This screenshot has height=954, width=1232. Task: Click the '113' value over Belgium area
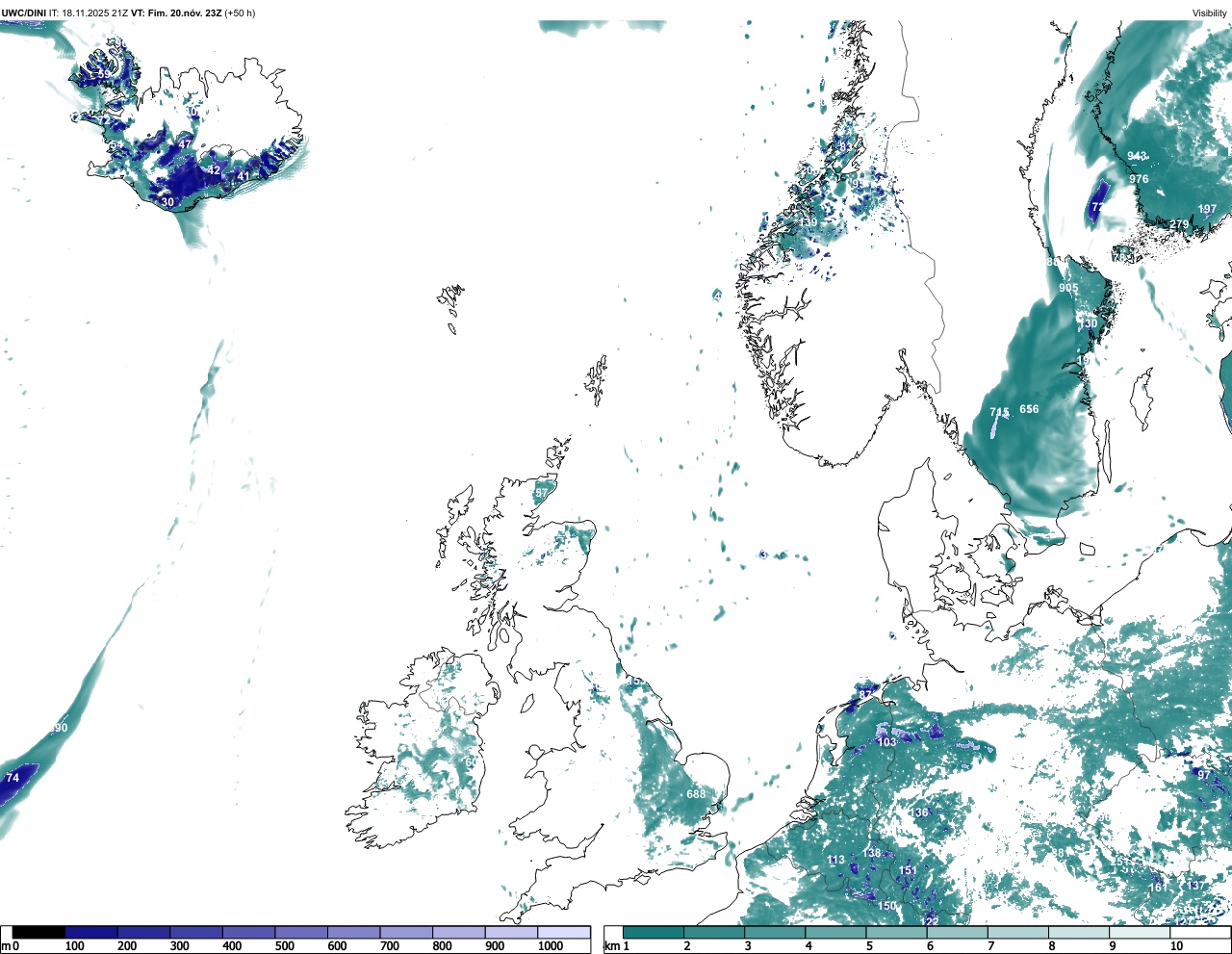coord(835,861)
